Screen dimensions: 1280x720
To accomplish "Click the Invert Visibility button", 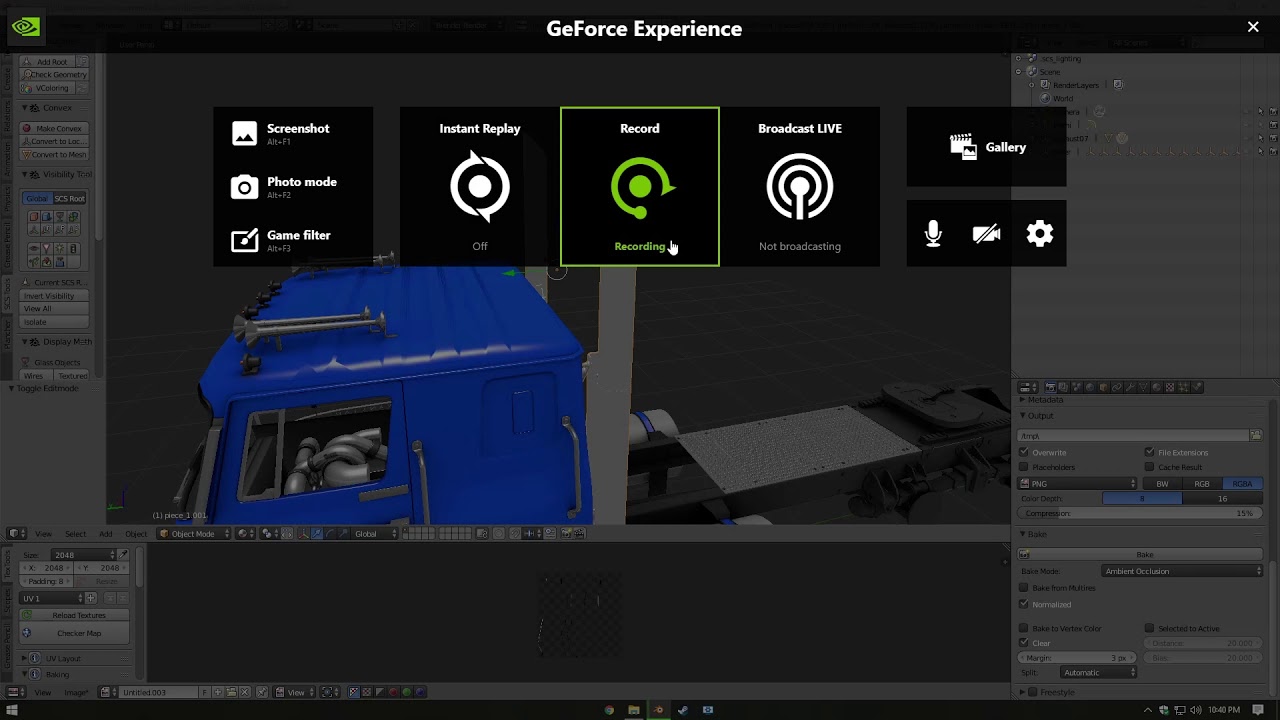I will (55, 296).
